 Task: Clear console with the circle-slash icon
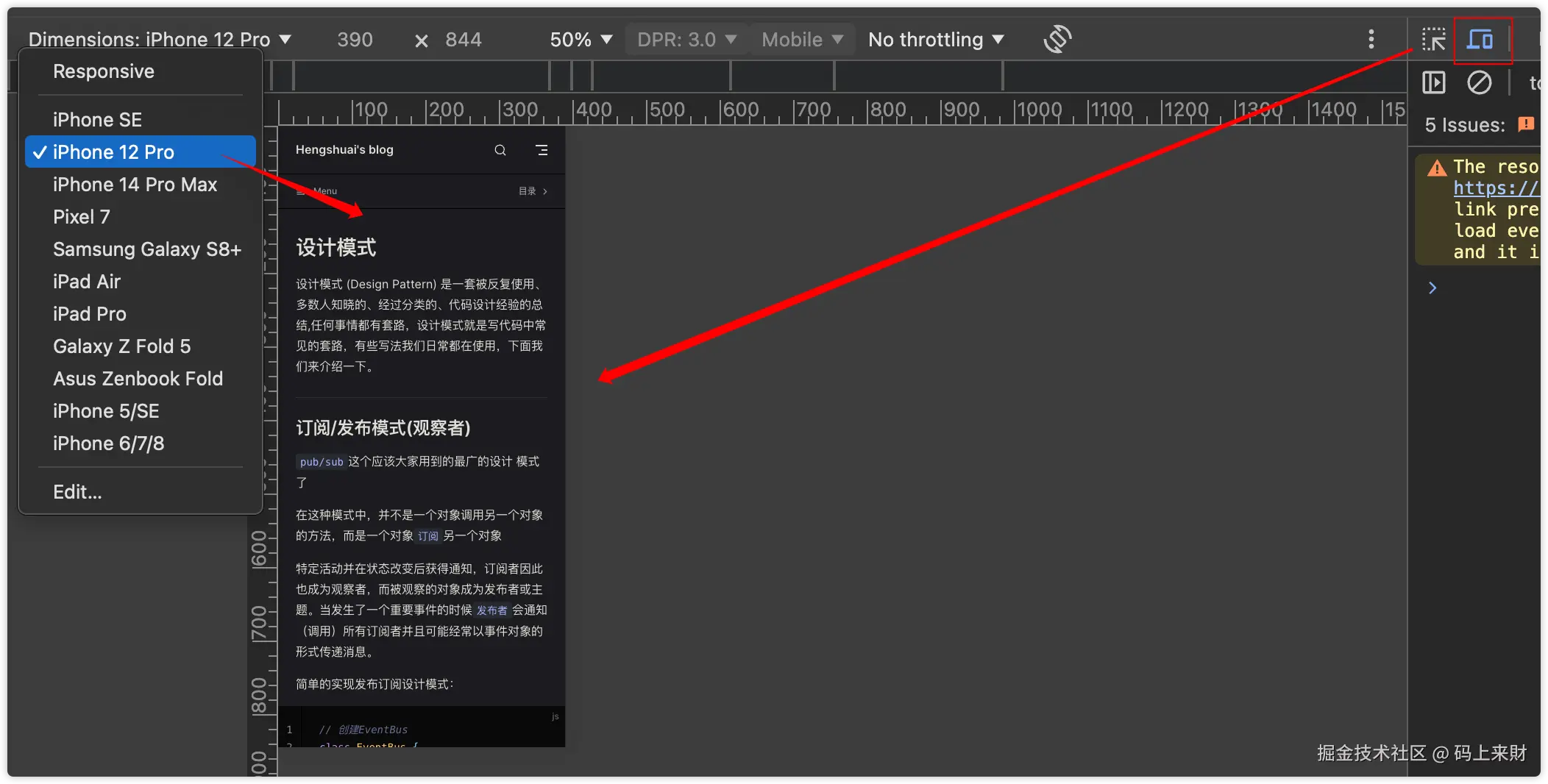click(x=1479, y=82)
